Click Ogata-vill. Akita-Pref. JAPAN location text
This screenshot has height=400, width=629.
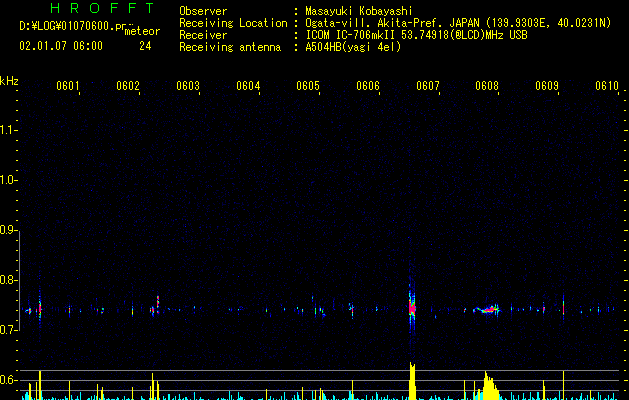pos(458,23)
